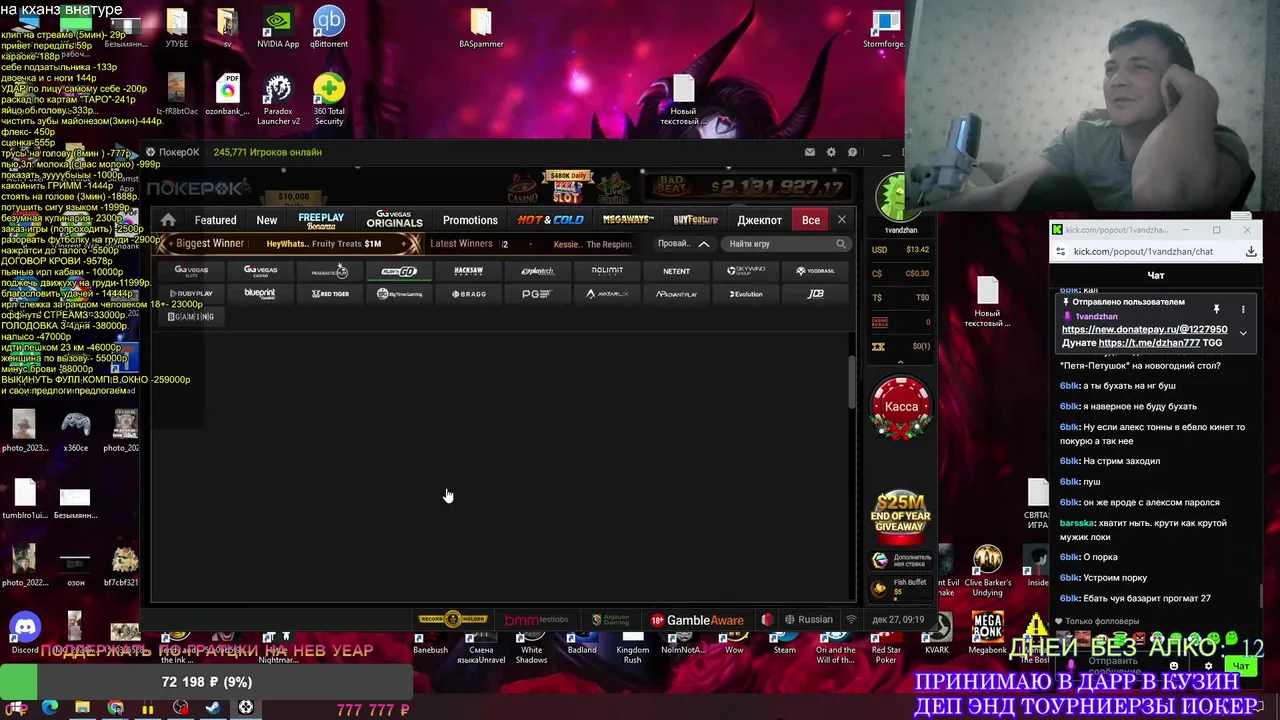Screen dimensions: 1280x720
Task: Filter by Pragmatic Play provider
Action: (329, 271)
